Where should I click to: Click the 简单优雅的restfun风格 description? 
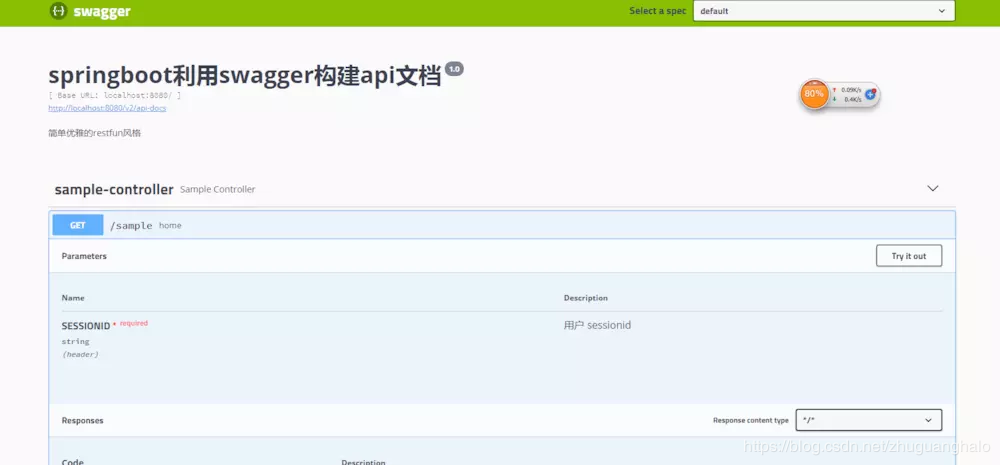94,133
